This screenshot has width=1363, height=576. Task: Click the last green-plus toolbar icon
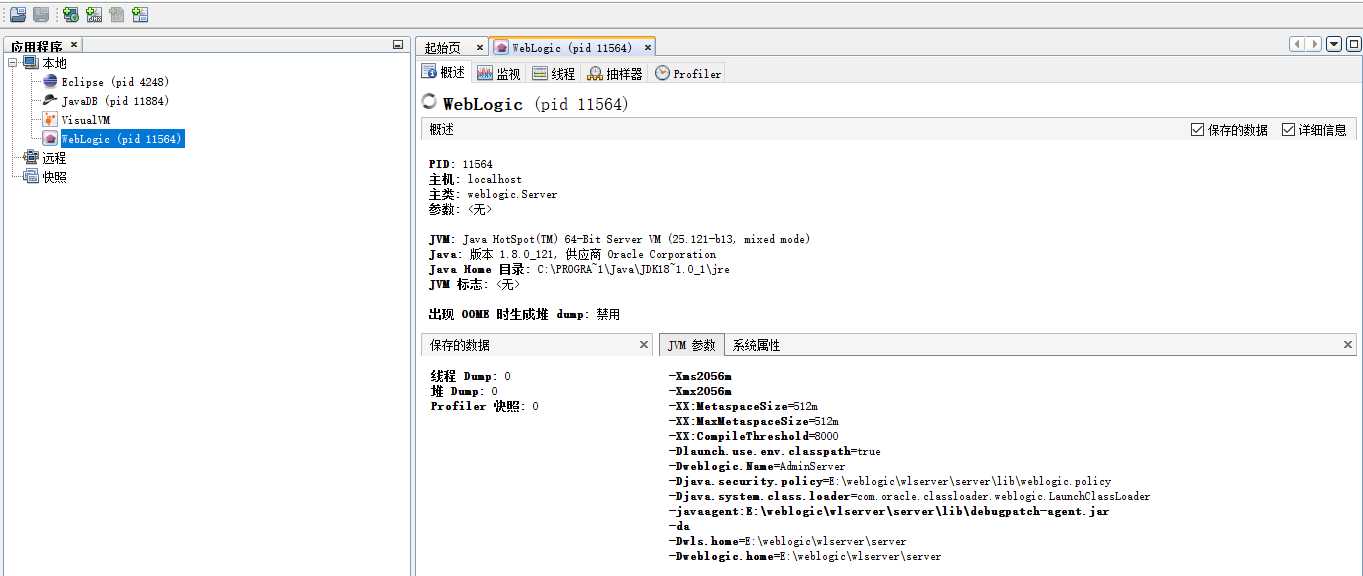[x=140, y=14]
